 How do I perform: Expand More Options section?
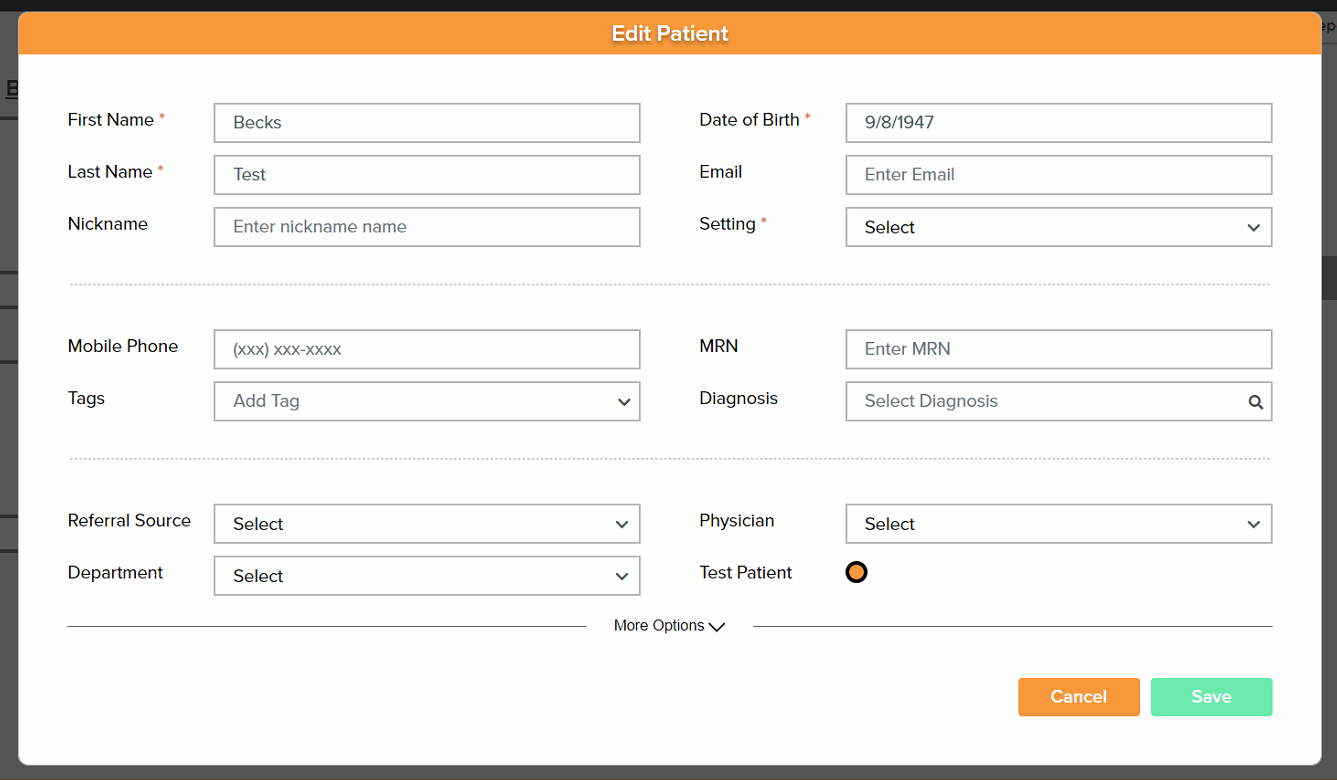669,626
